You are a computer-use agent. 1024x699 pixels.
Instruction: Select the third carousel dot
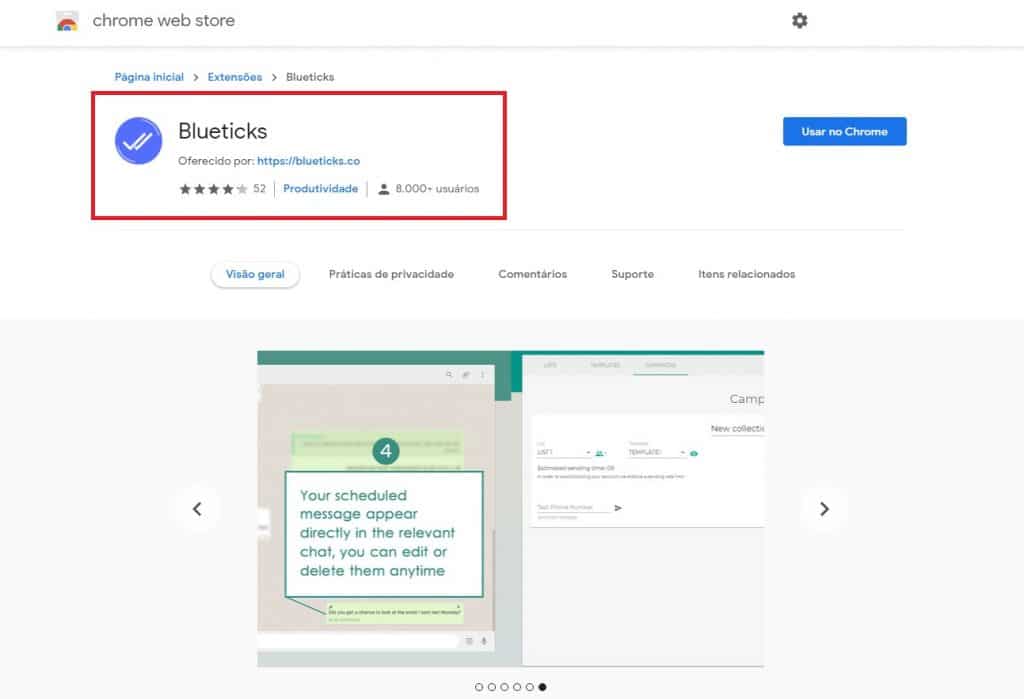504,687
